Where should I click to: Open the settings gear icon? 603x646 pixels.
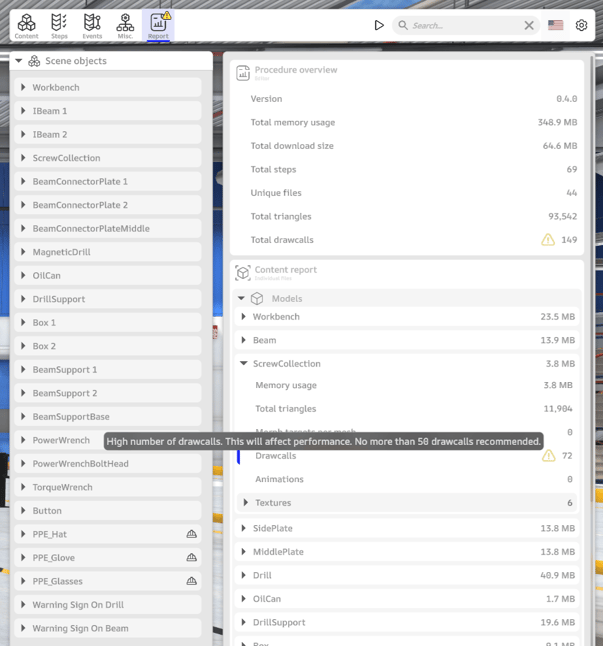point(581,25)
